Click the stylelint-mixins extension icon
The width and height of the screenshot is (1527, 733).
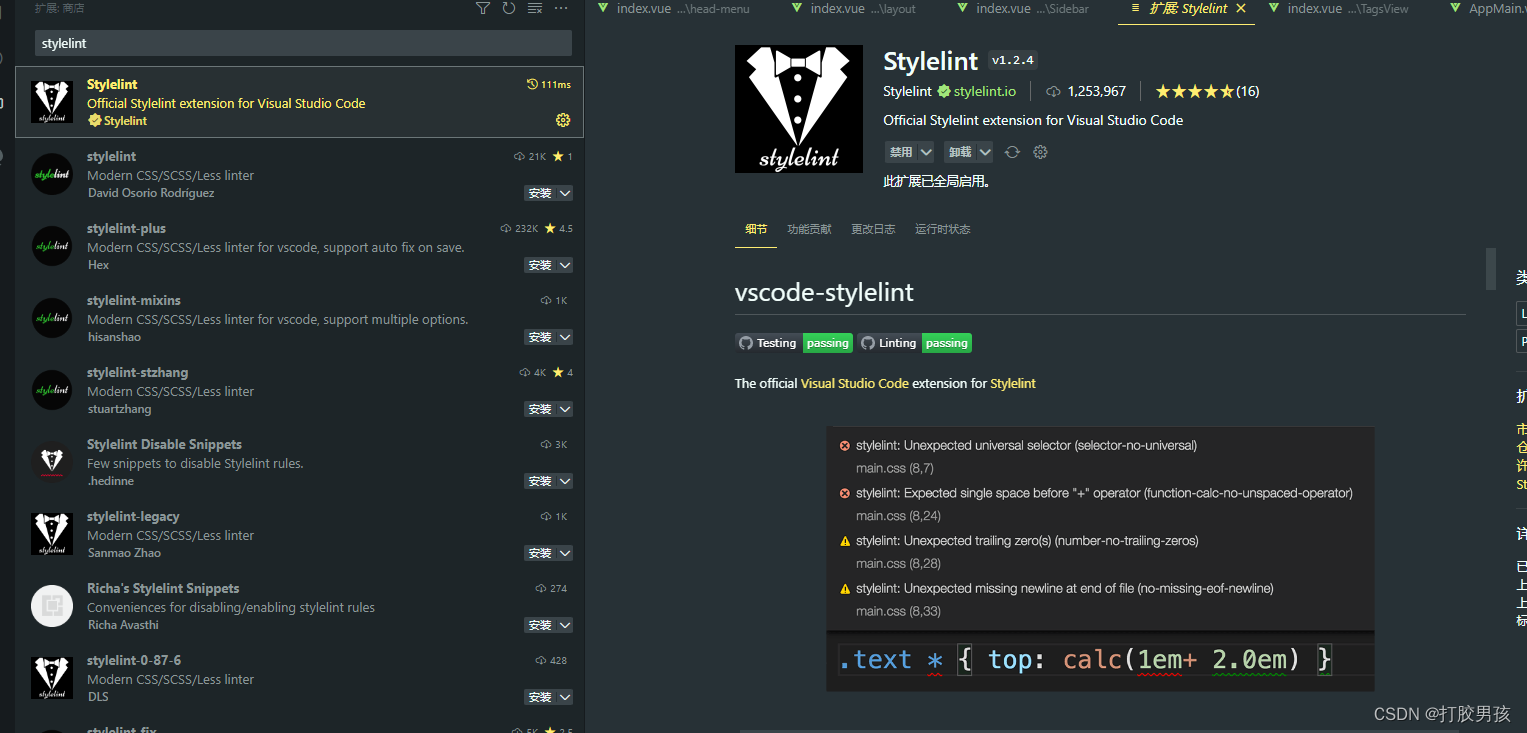click(x=52, y=318)
